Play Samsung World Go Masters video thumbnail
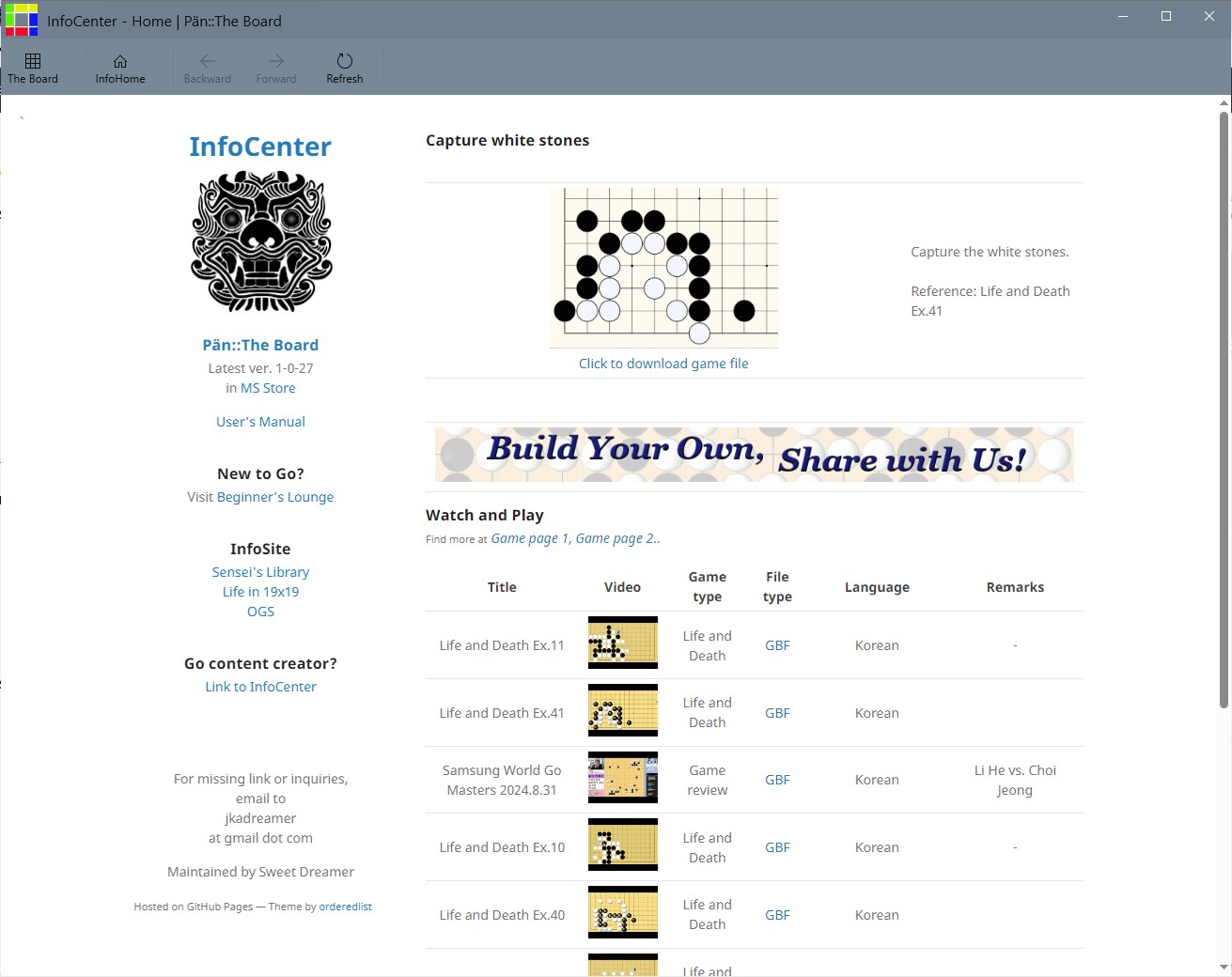The image size is (1232, 977). point(623,777)
